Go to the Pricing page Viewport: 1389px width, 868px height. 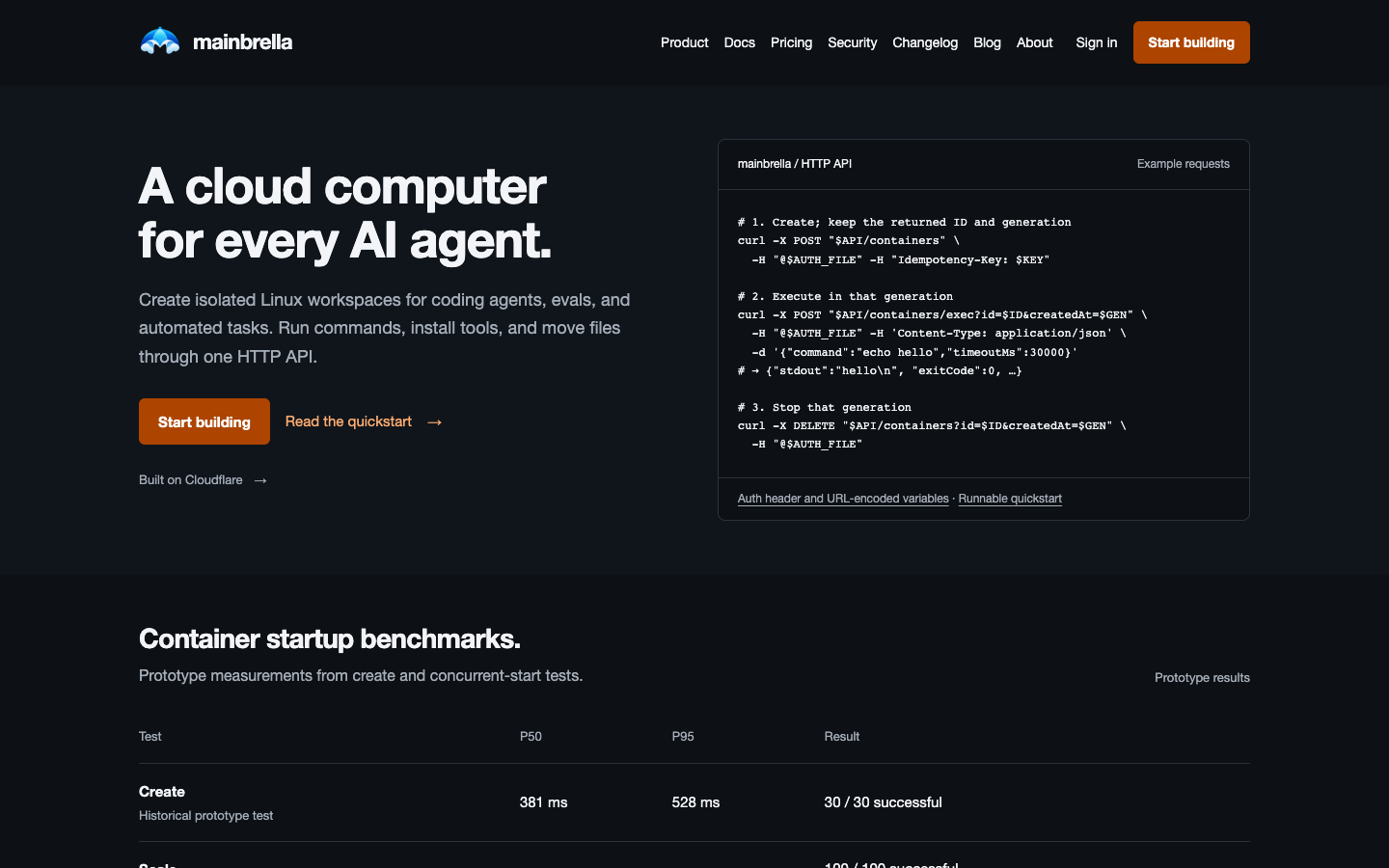792,42
